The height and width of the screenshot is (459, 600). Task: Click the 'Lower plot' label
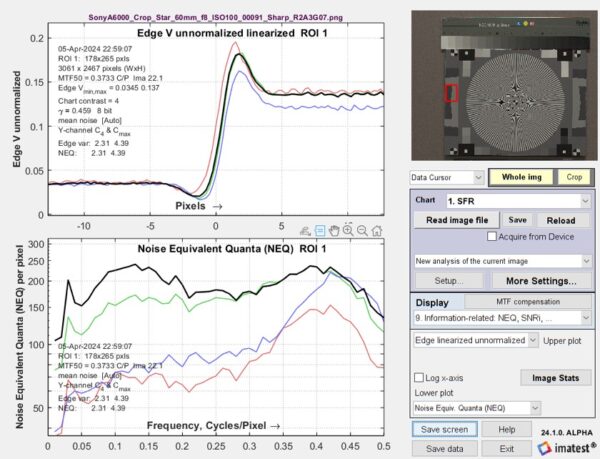[x=434, y=393]
